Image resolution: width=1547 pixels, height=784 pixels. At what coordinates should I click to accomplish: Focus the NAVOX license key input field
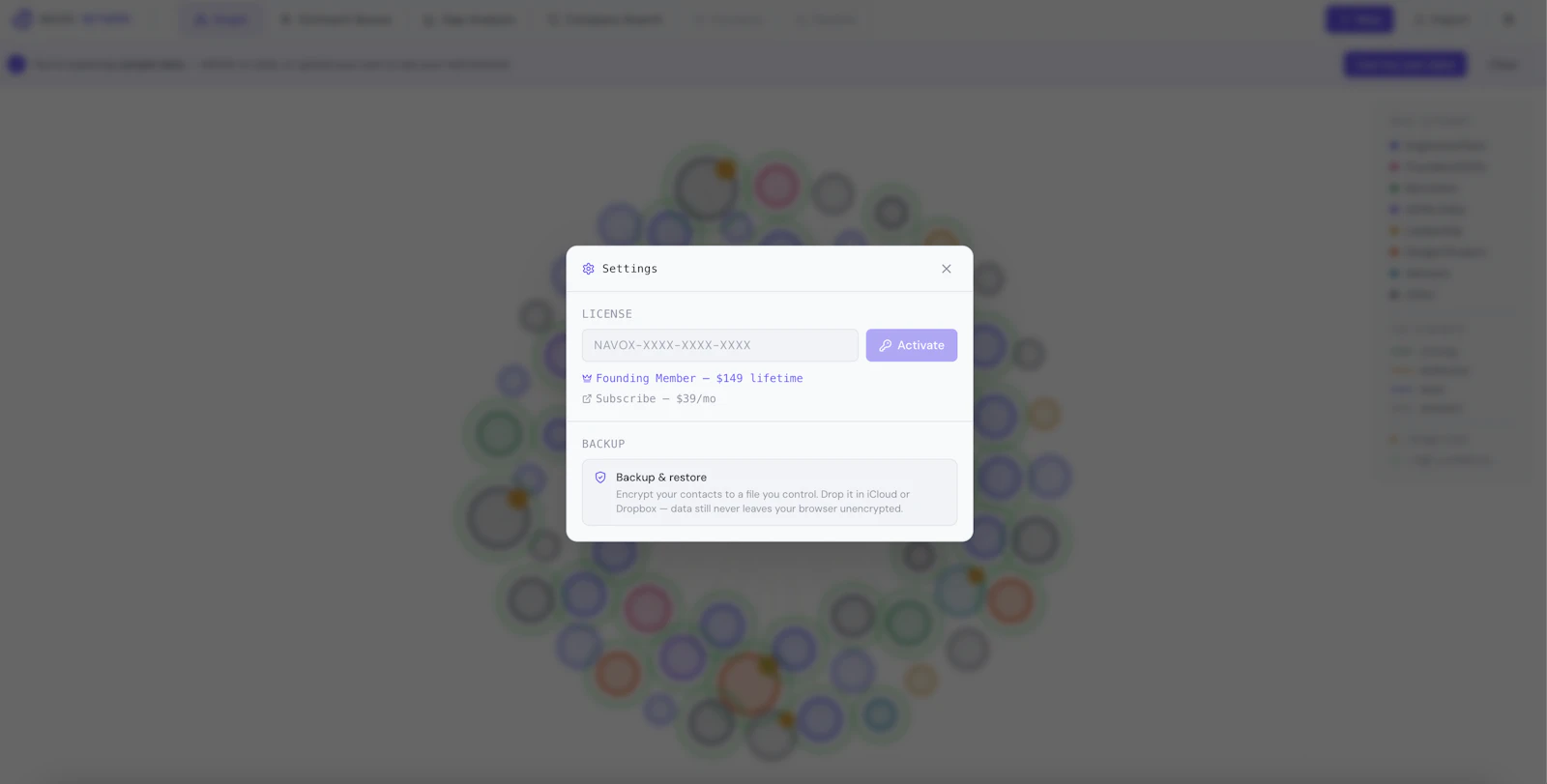click(720, 345)
